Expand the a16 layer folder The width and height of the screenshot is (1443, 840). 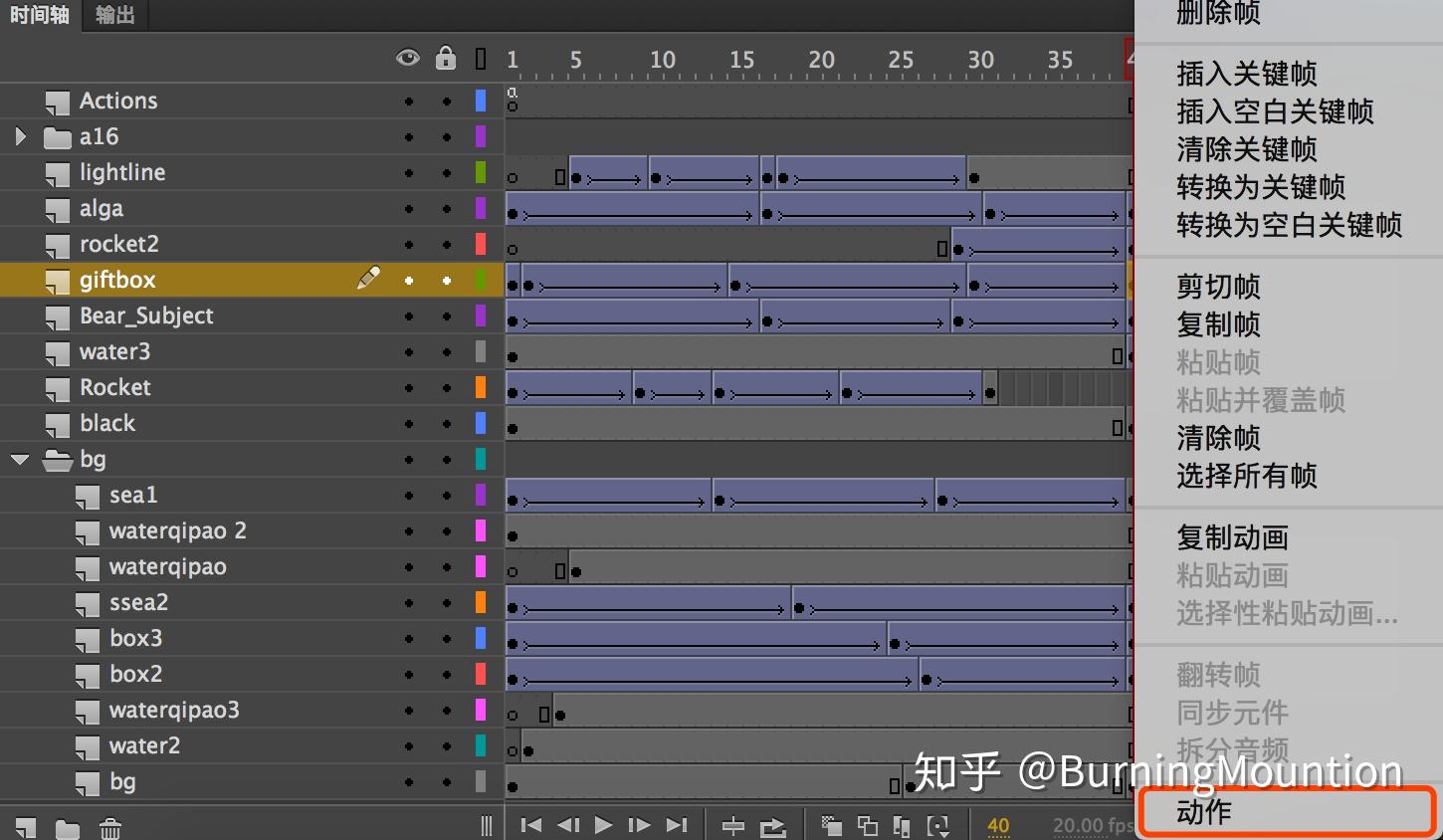click(x=20, y=136)
